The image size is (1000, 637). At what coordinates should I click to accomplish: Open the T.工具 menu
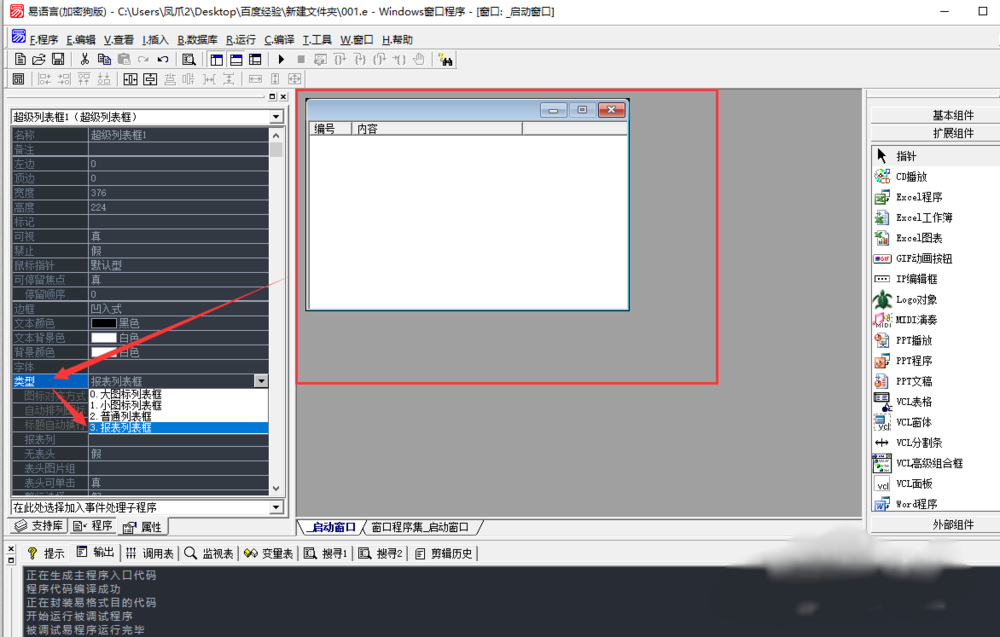(x=317, y=40)
